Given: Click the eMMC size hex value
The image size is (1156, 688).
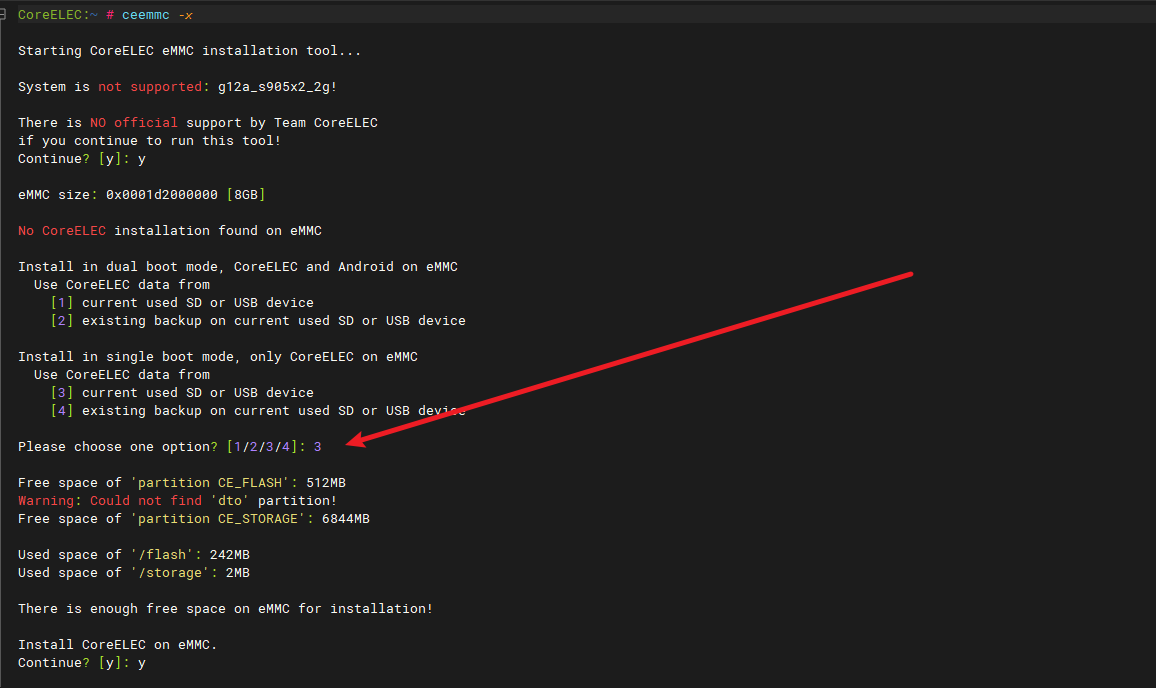Looking at the screenshot, I should (162, 195).
